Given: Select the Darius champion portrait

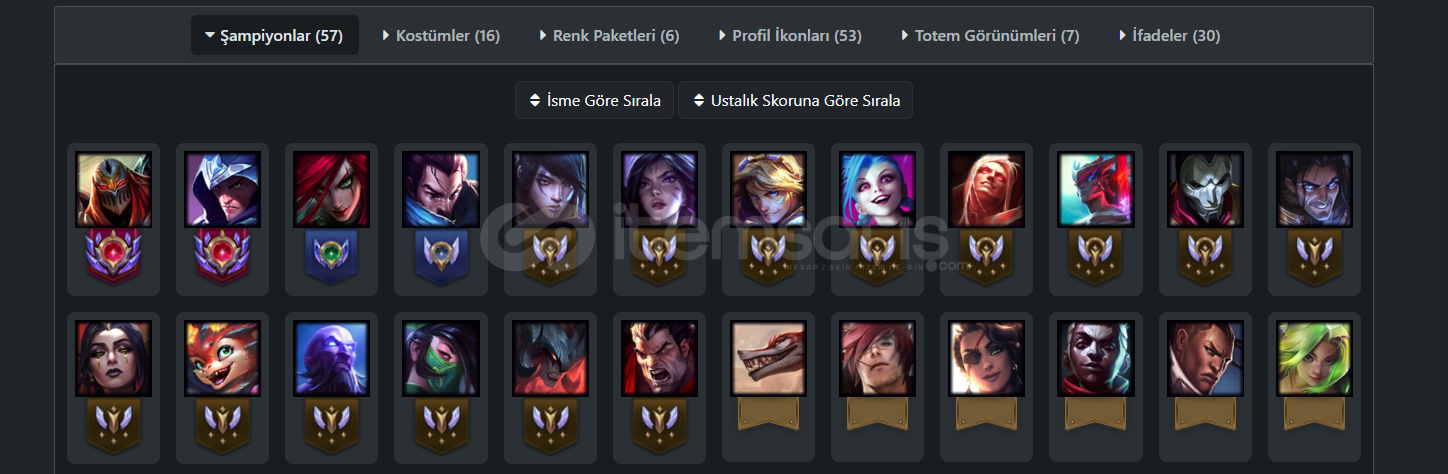Looking at the screenshot, I should point(659,358).
